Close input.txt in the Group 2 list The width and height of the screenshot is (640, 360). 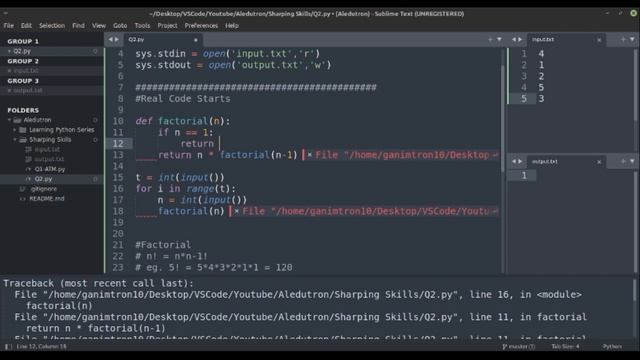(9, 71)
